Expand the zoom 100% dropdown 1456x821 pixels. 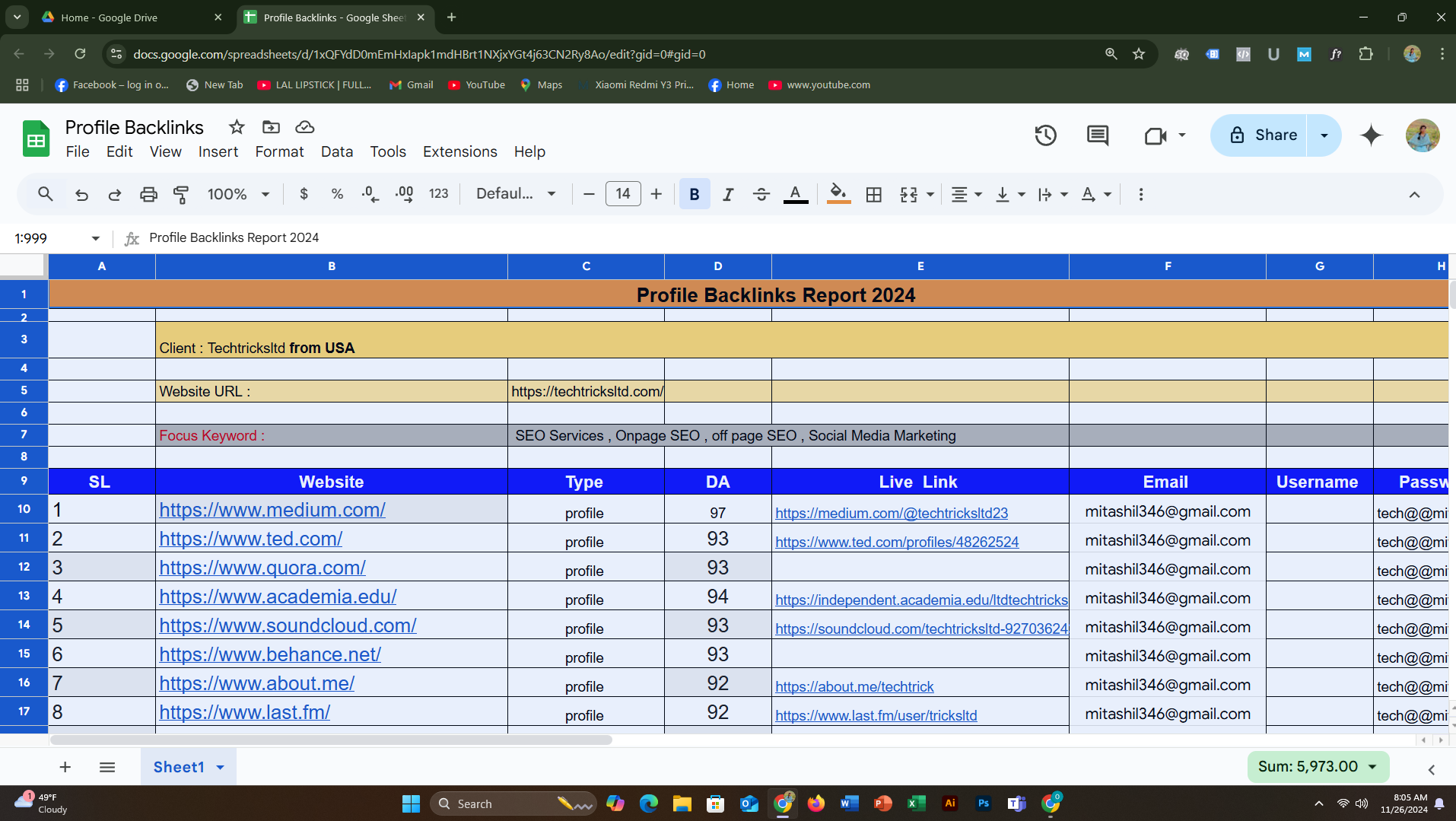point(238,195)
